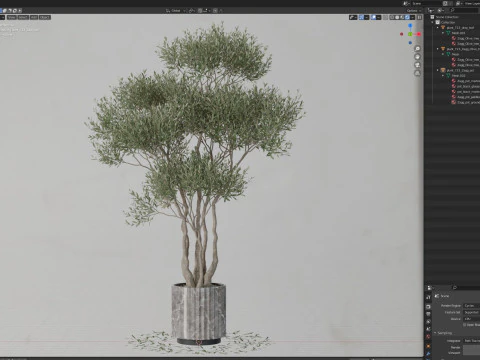Collapse the first orange object in outliner
Viewport: 480px width, 360px height.
click(438, 28)
